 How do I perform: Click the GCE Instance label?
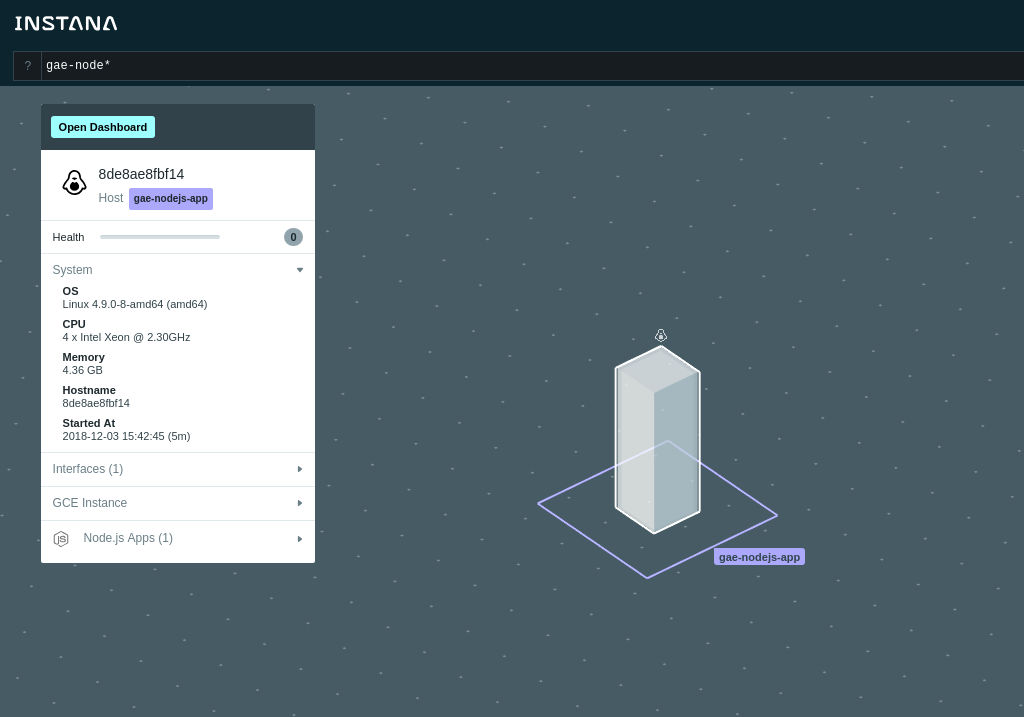[89, 503]
